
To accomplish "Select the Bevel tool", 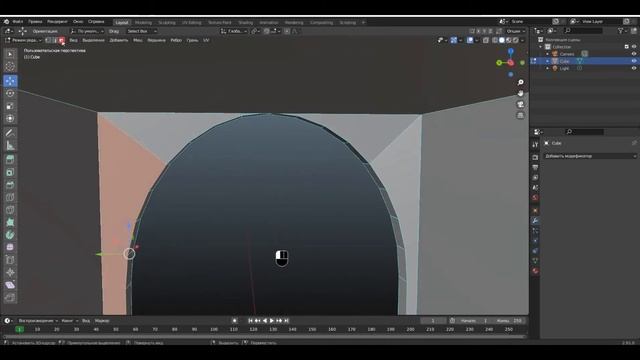I will (10, 185).
